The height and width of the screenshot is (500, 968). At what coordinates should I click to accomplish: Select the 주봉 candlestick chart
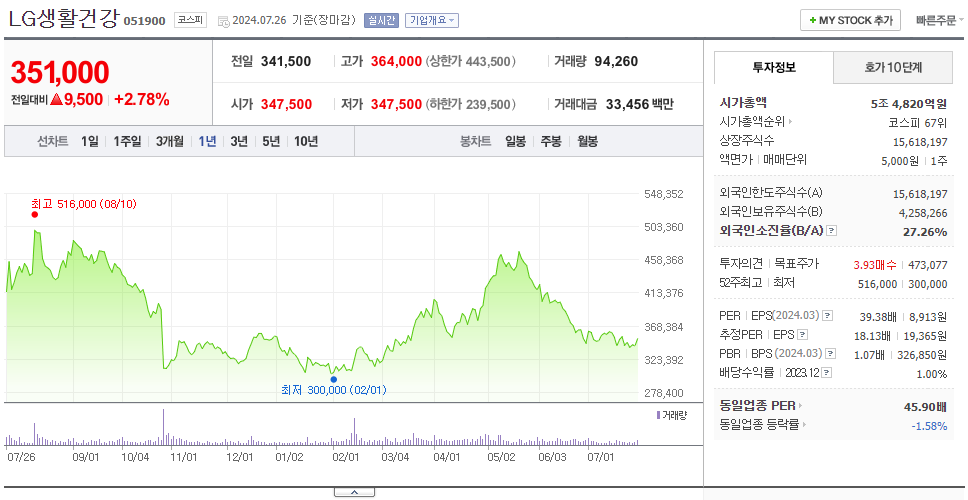(x=551, y=141)
